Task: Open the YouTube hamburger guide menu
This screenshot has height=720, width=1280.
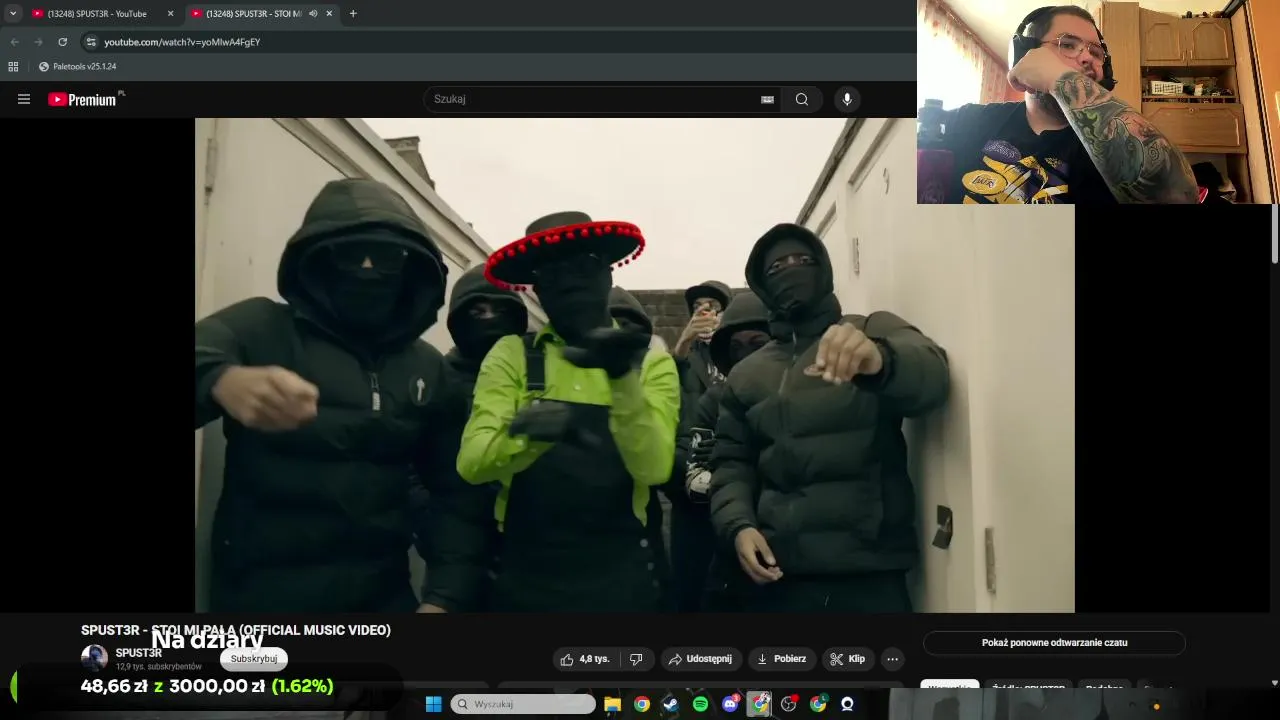Action: 24,99
